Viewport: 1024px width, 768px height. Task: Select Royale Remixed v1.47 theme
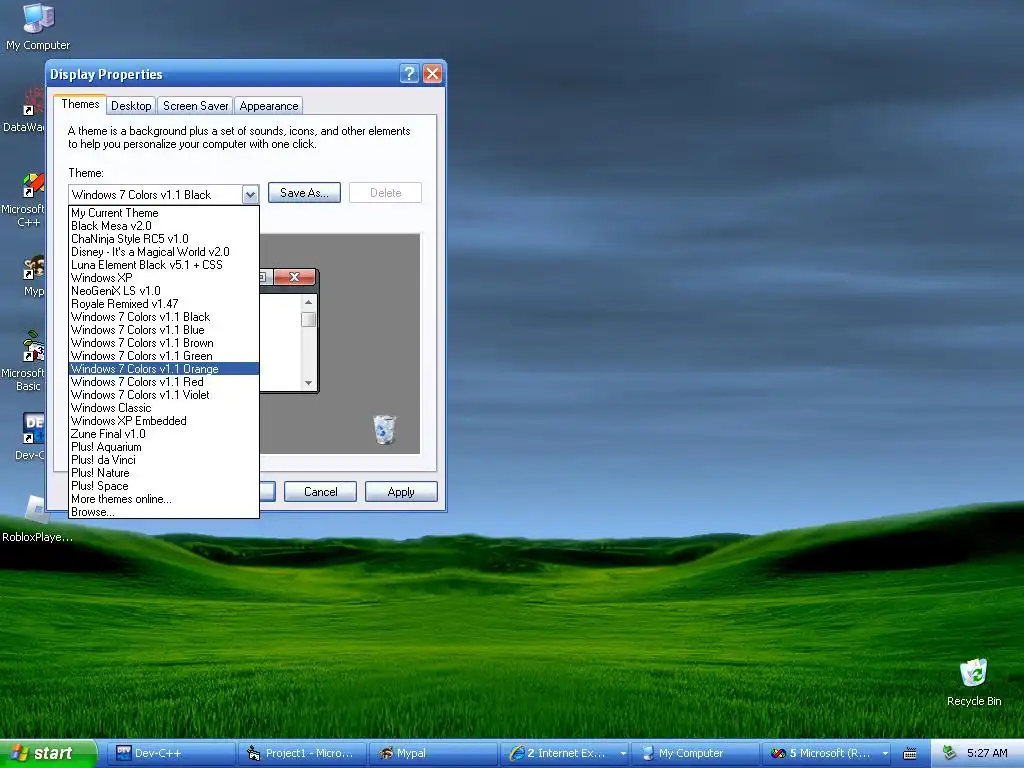pos(164,304)
